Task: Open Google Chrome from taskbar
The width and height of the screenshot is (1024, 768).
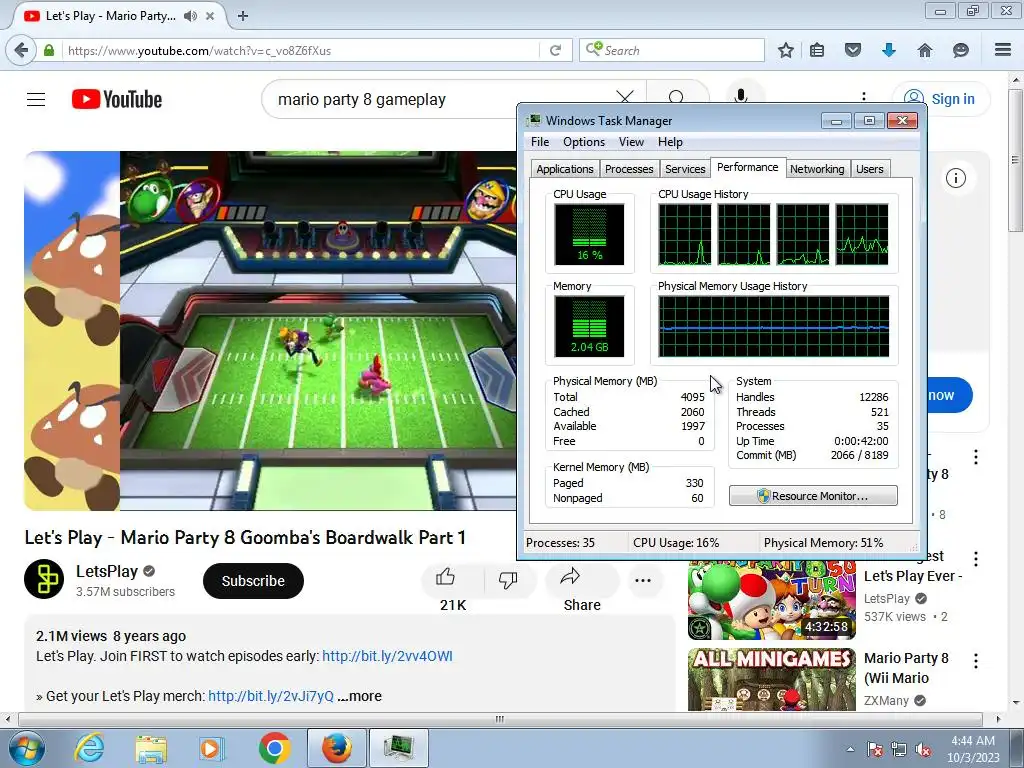Action: coord(274,748)
